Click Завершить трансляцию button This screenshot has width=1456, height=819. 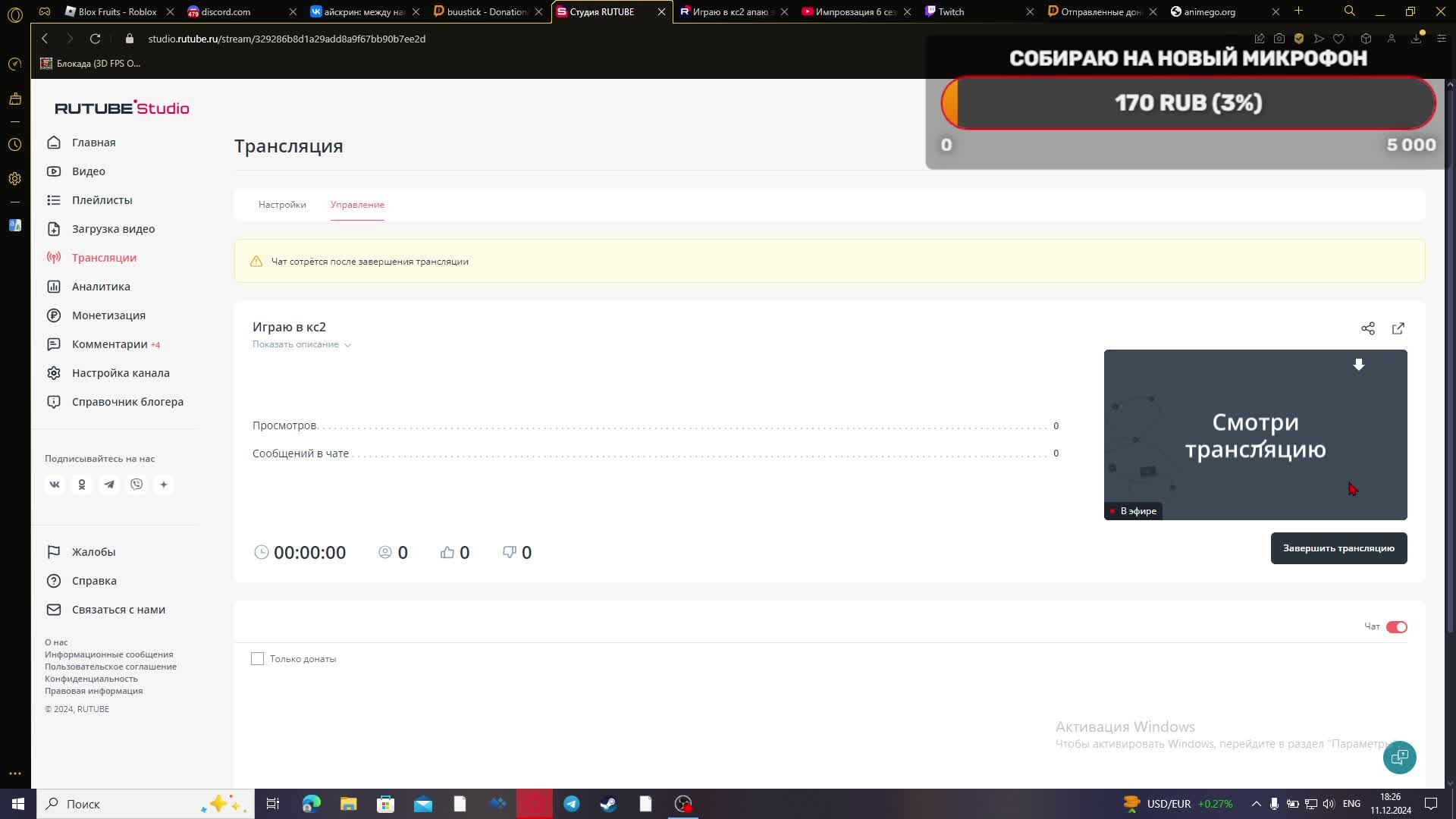(x=1338, y=548)
